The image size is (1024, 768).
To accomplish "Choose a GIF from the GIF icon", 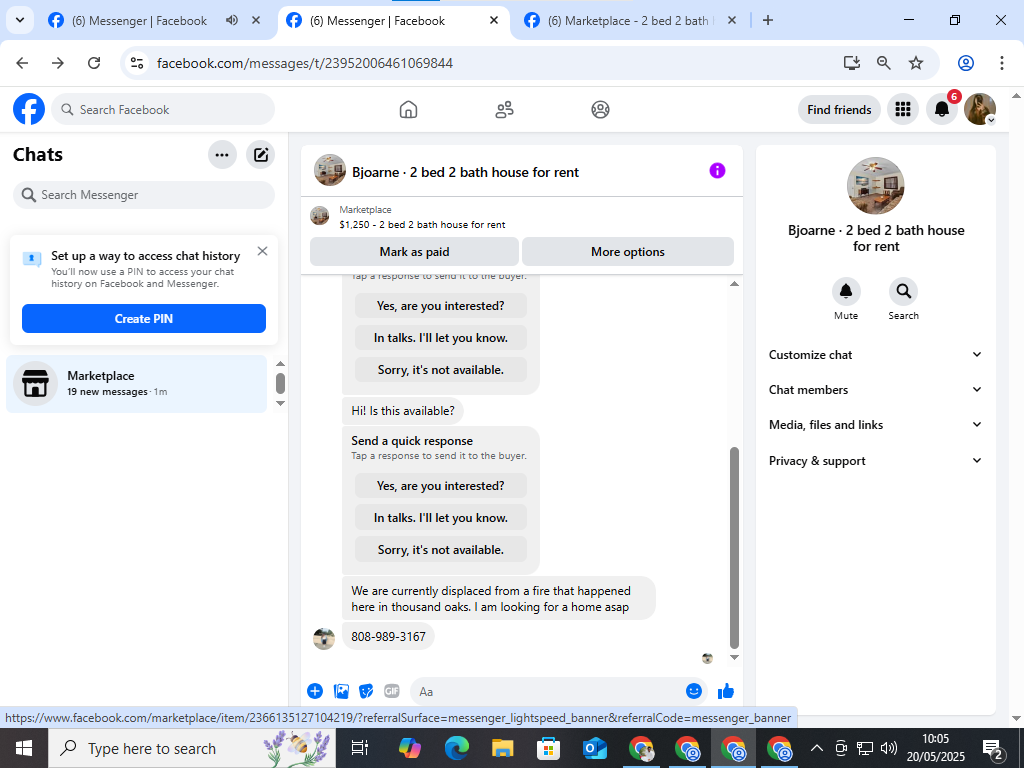I will pyautogui.click(x=392, y=691).
